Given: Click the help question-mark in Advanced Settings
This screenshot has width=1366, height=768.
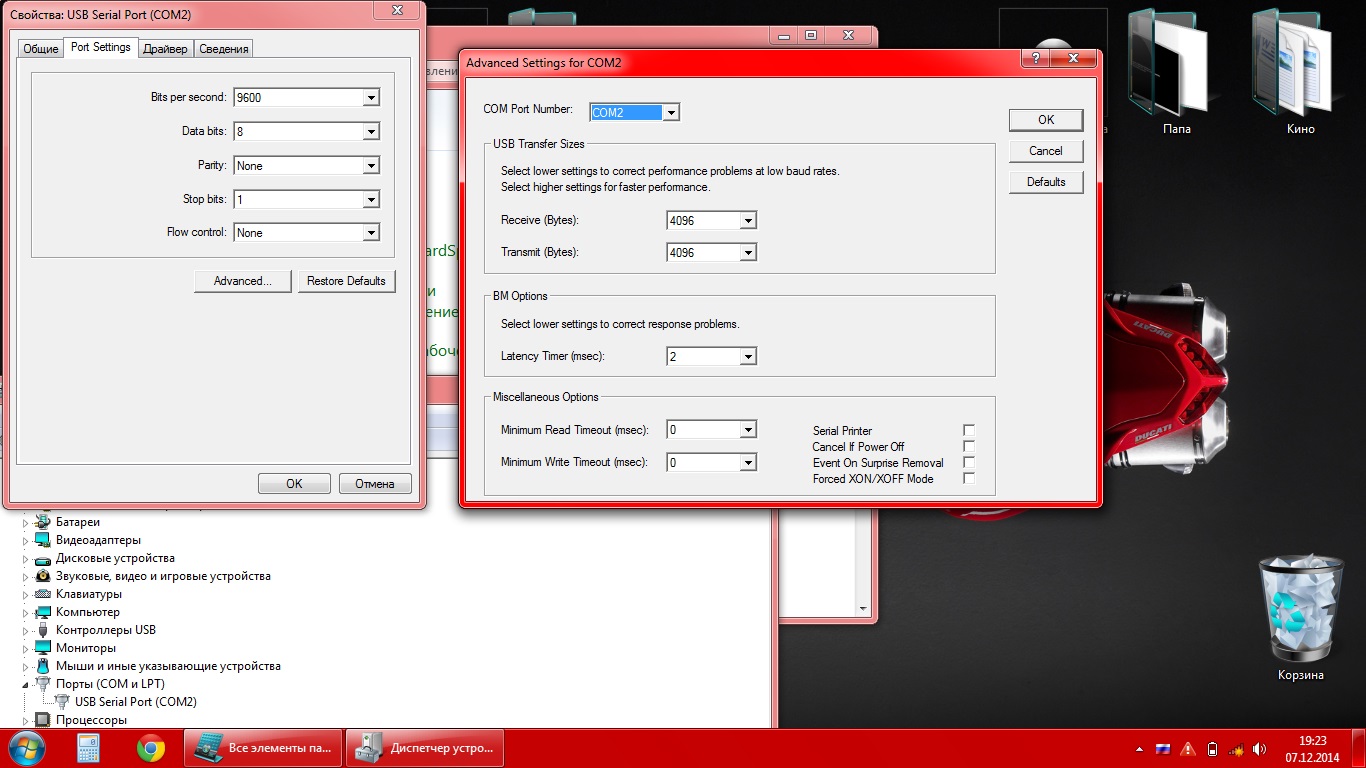Looking at the screenshot, I should (1036, 60).
